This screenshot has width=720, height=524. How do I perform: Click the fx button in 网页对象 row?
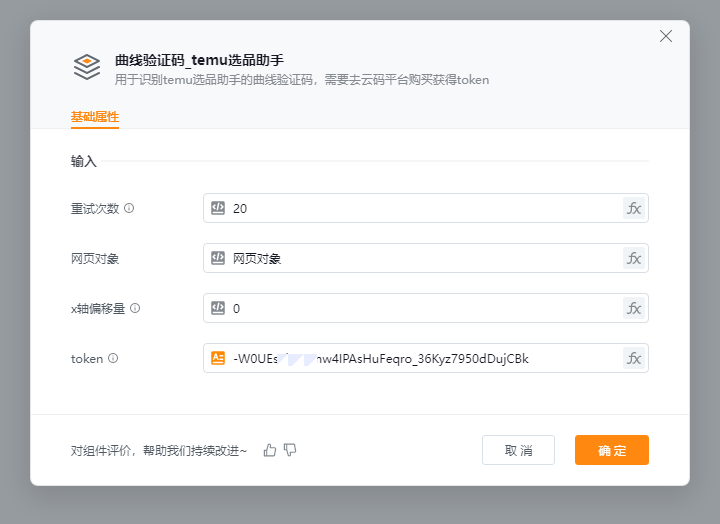(x=634, y=259)
